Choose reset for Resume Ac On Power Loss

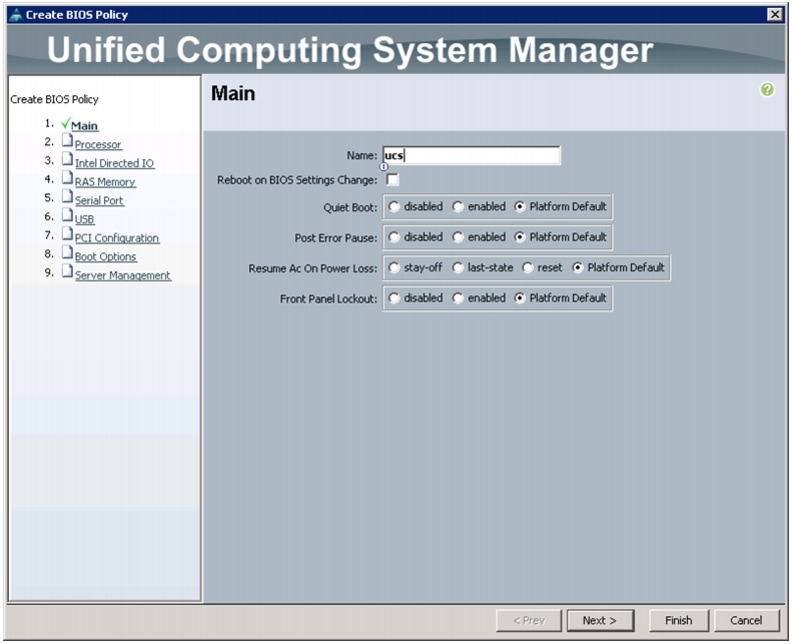[527, 267]
